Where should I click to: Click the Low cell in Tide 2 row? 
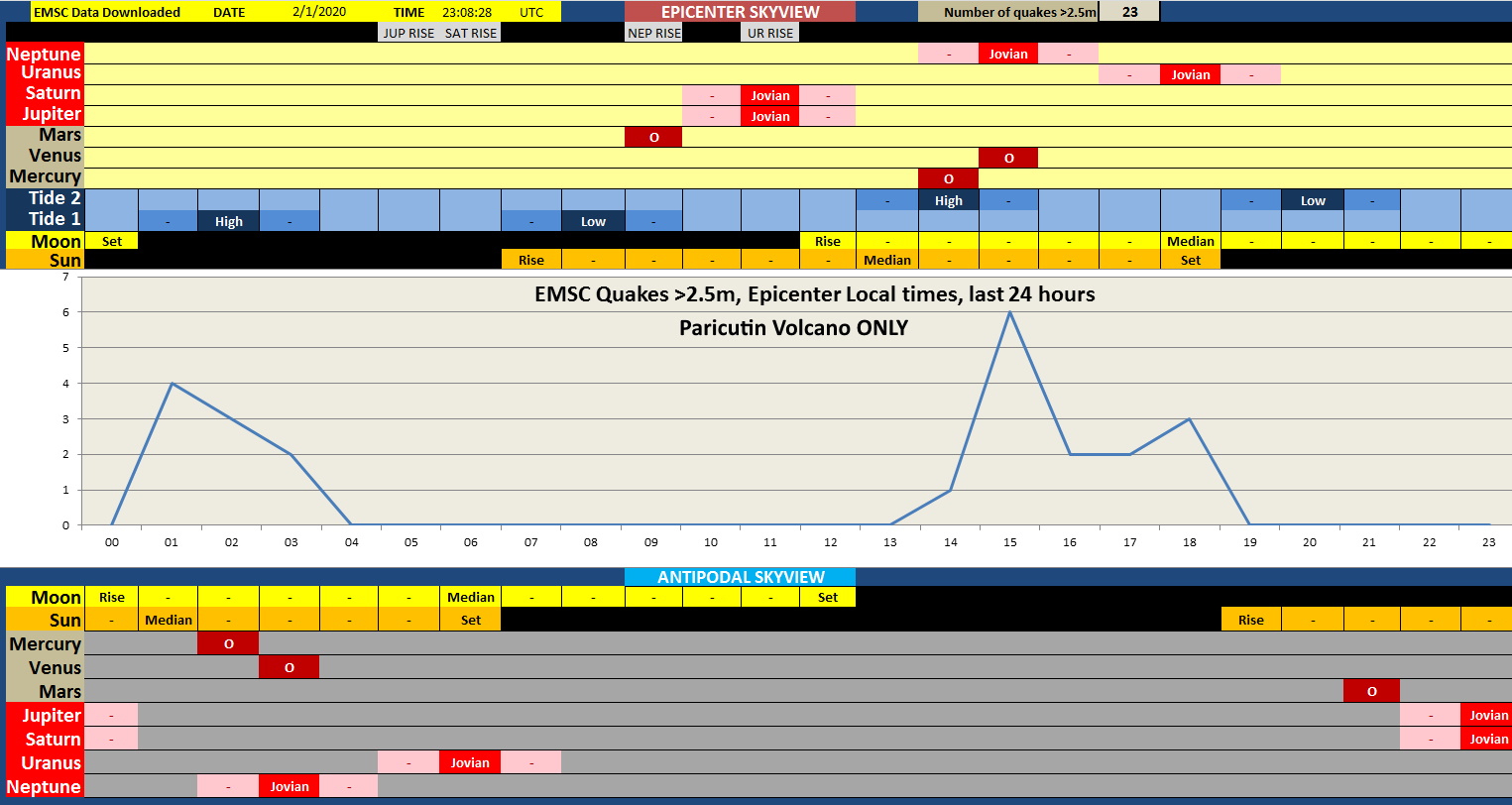[1313, 200]
